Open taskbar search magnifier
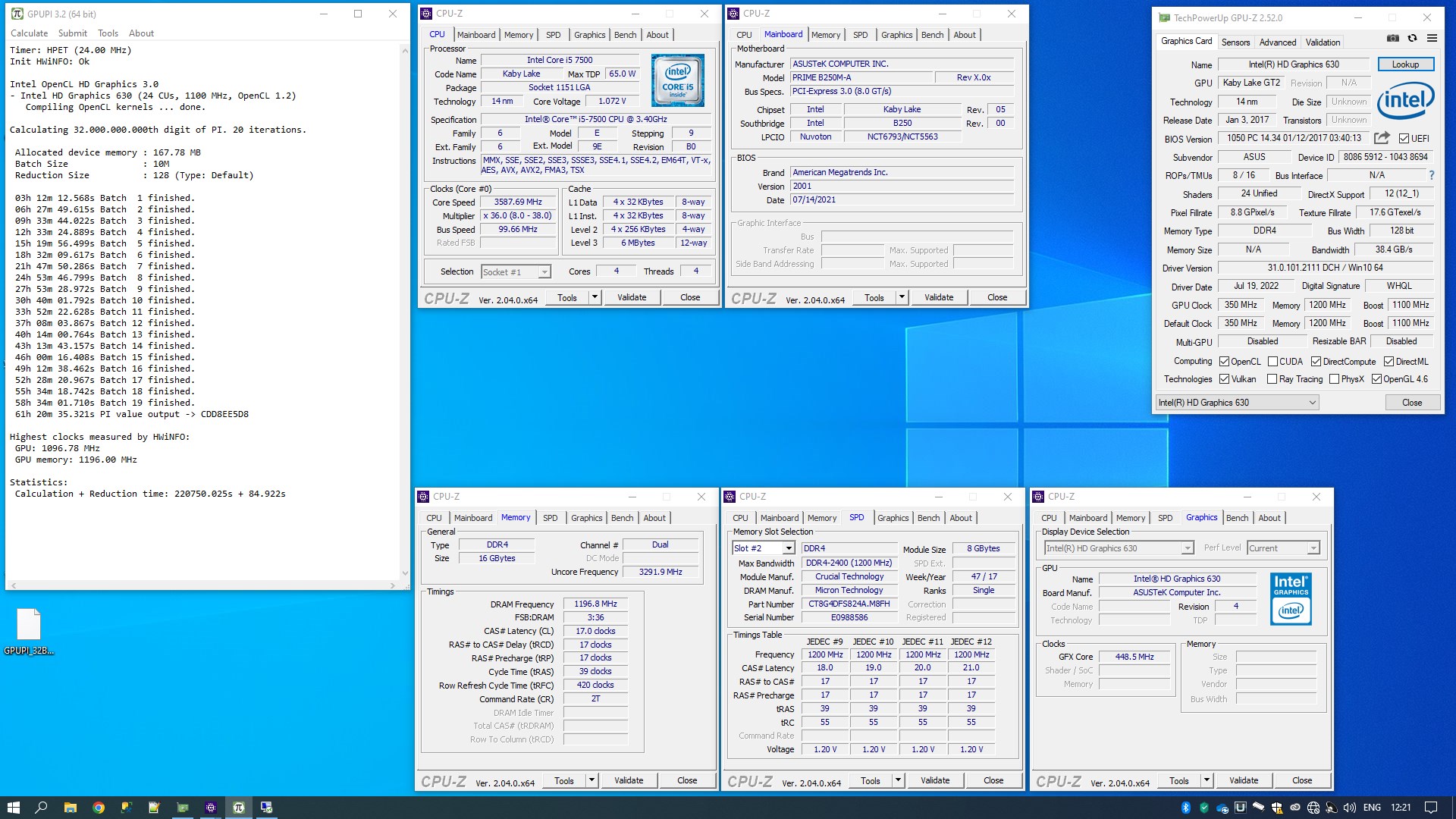 point(41,808)
